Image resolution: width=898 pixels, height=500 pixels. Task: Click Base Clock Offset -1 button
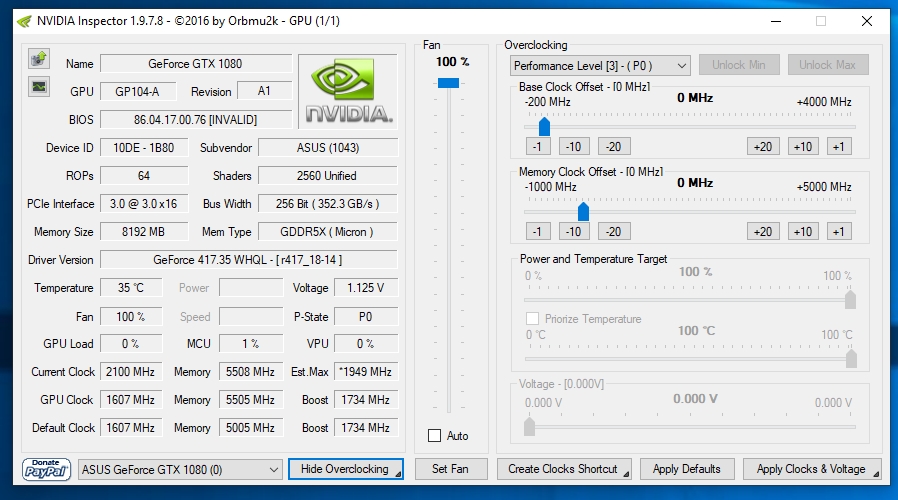pos(538,147)
